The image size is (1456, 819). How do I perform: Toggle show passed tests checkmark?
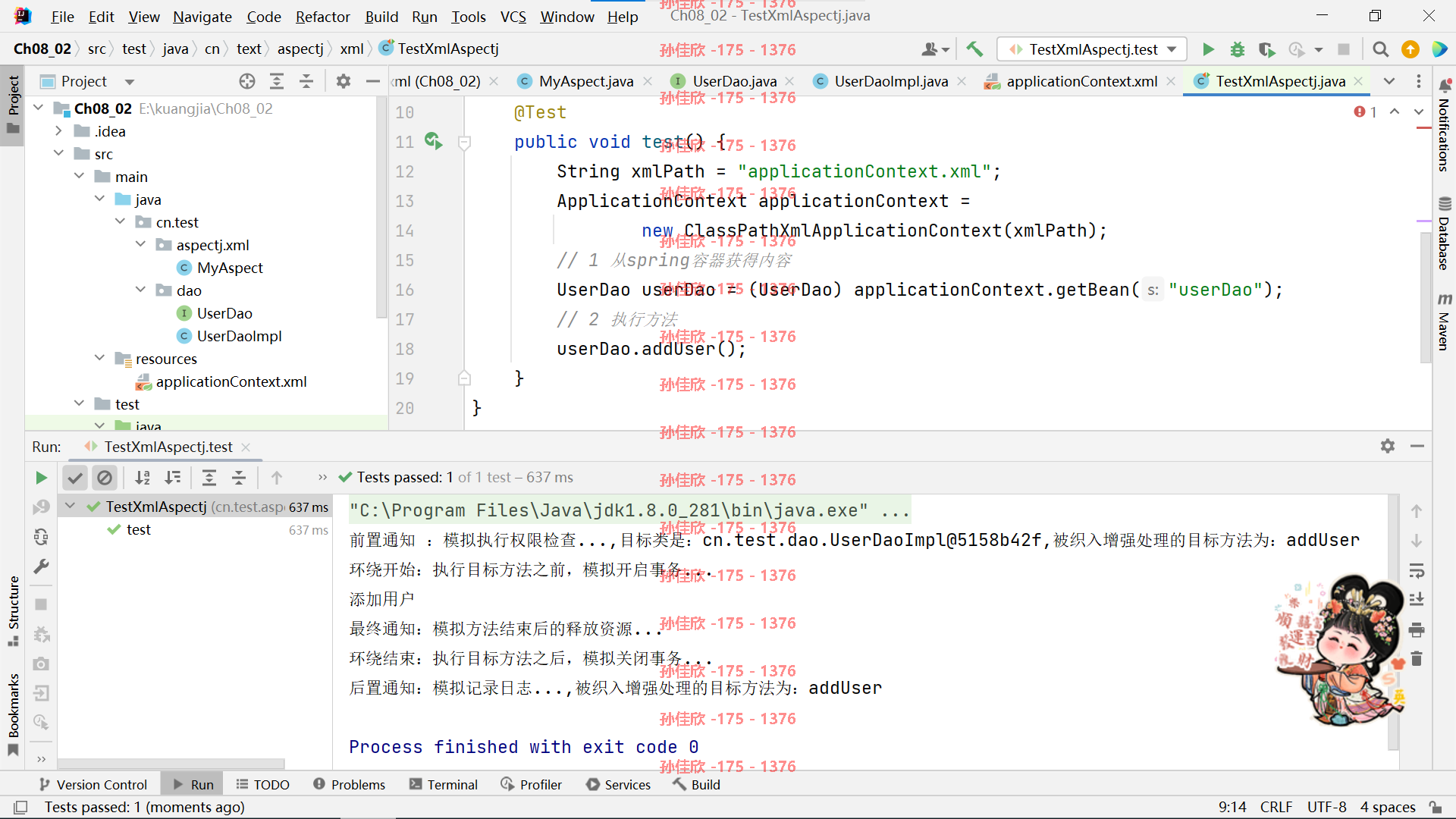click(74, 478)
